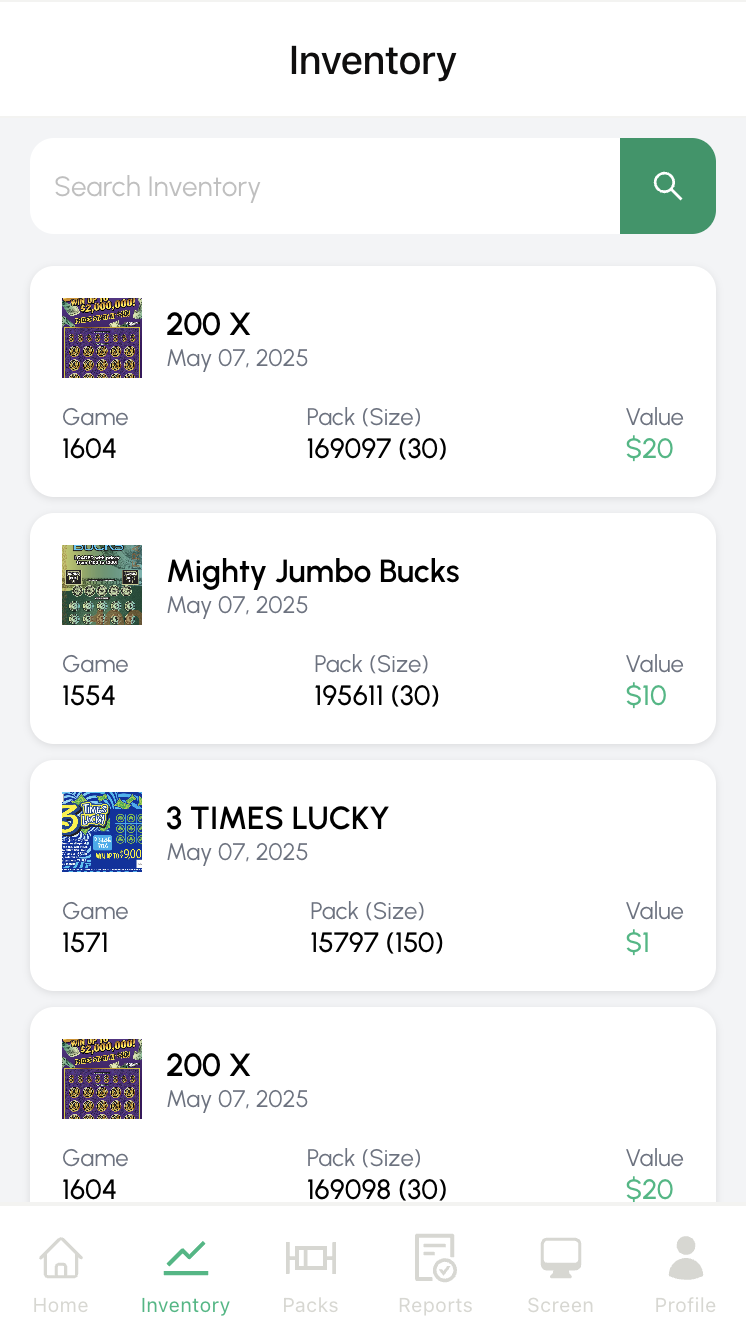746x1328 pixels.
Task: Tap the green search magnifier button
Action: 667,186
